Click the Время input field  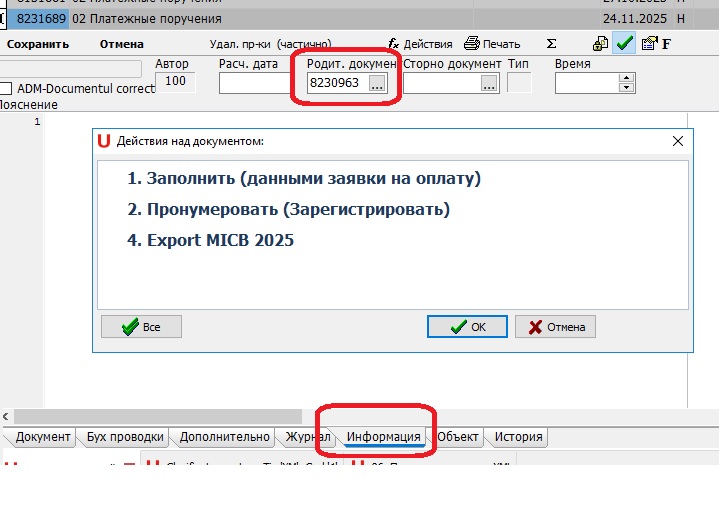(587, 83)
